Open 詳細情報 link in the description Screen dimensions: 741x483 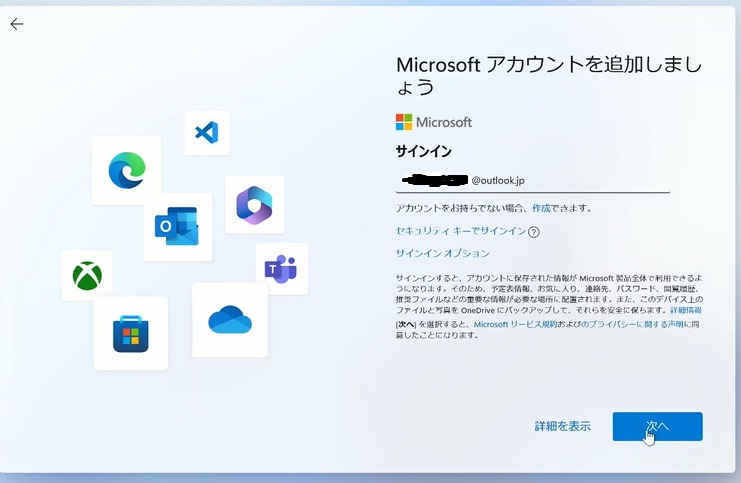[686, 310]
